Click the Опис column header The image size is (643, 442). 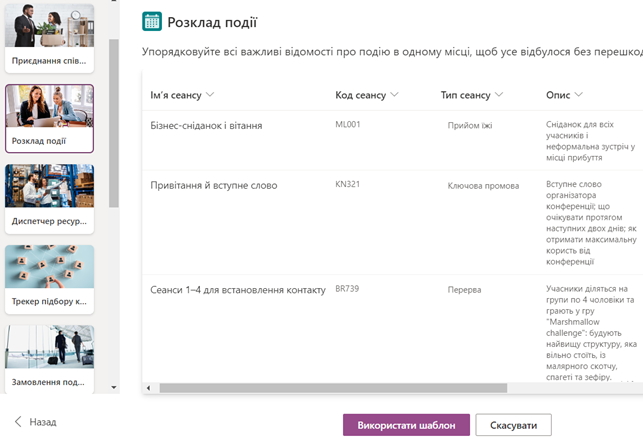pyautogui.click(x=558, y=96)
